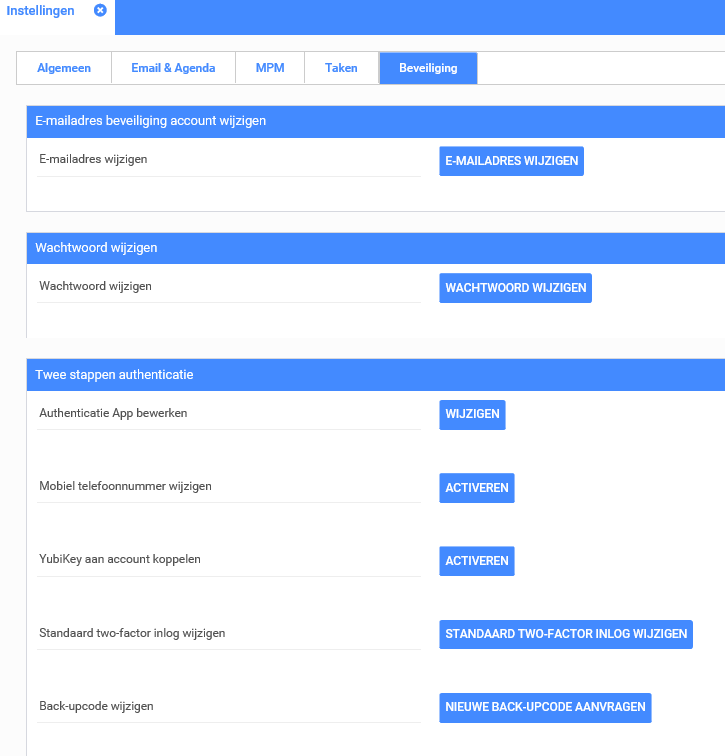The height and width of the screenshot is (756, 725).
Task: Click ACTIVEREN button for YubiKey koppelen
Action: [477, 560]
